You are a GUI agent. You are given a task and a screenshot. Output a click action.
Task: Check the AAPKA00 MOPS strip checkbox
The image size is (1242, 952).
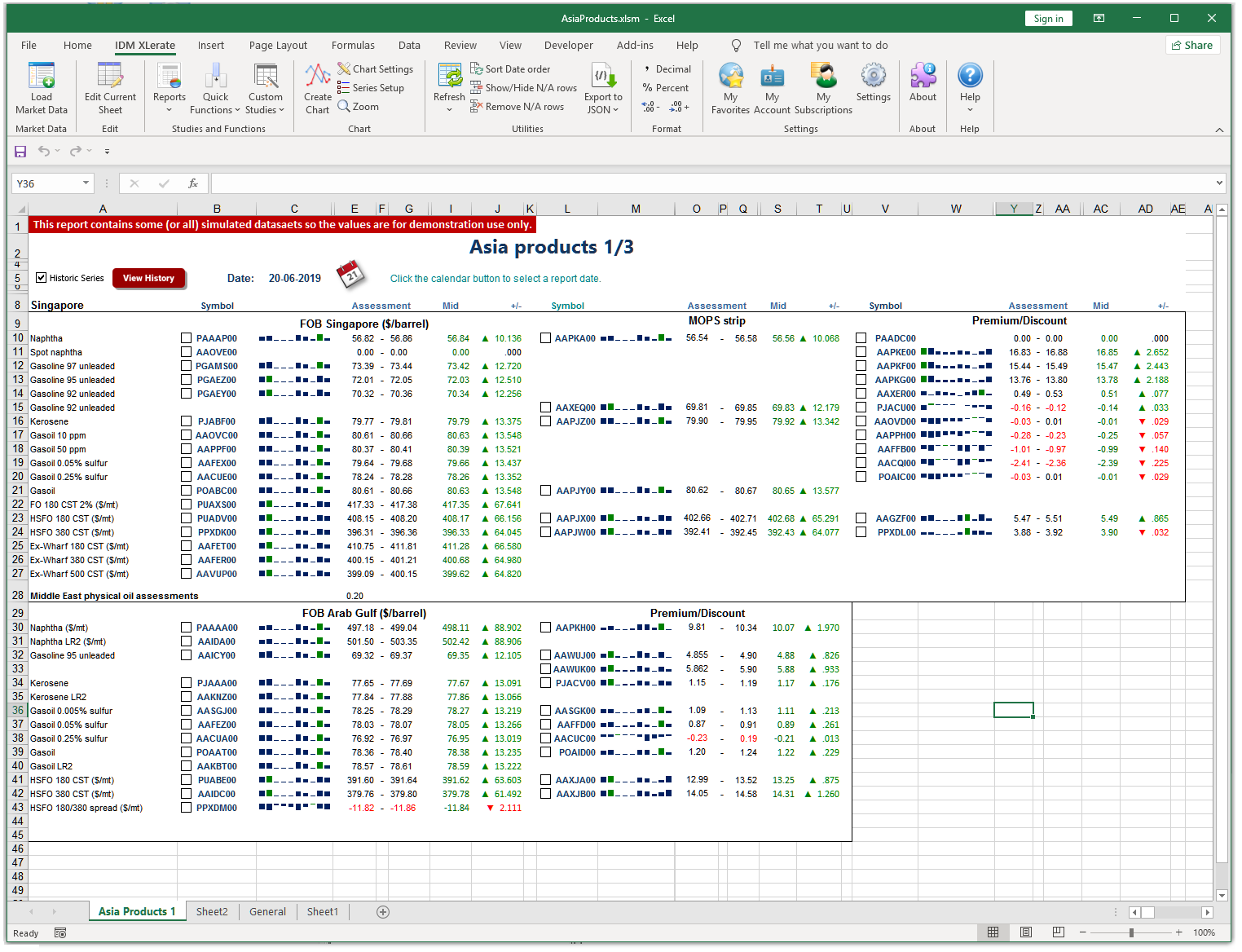click(545, 338)
